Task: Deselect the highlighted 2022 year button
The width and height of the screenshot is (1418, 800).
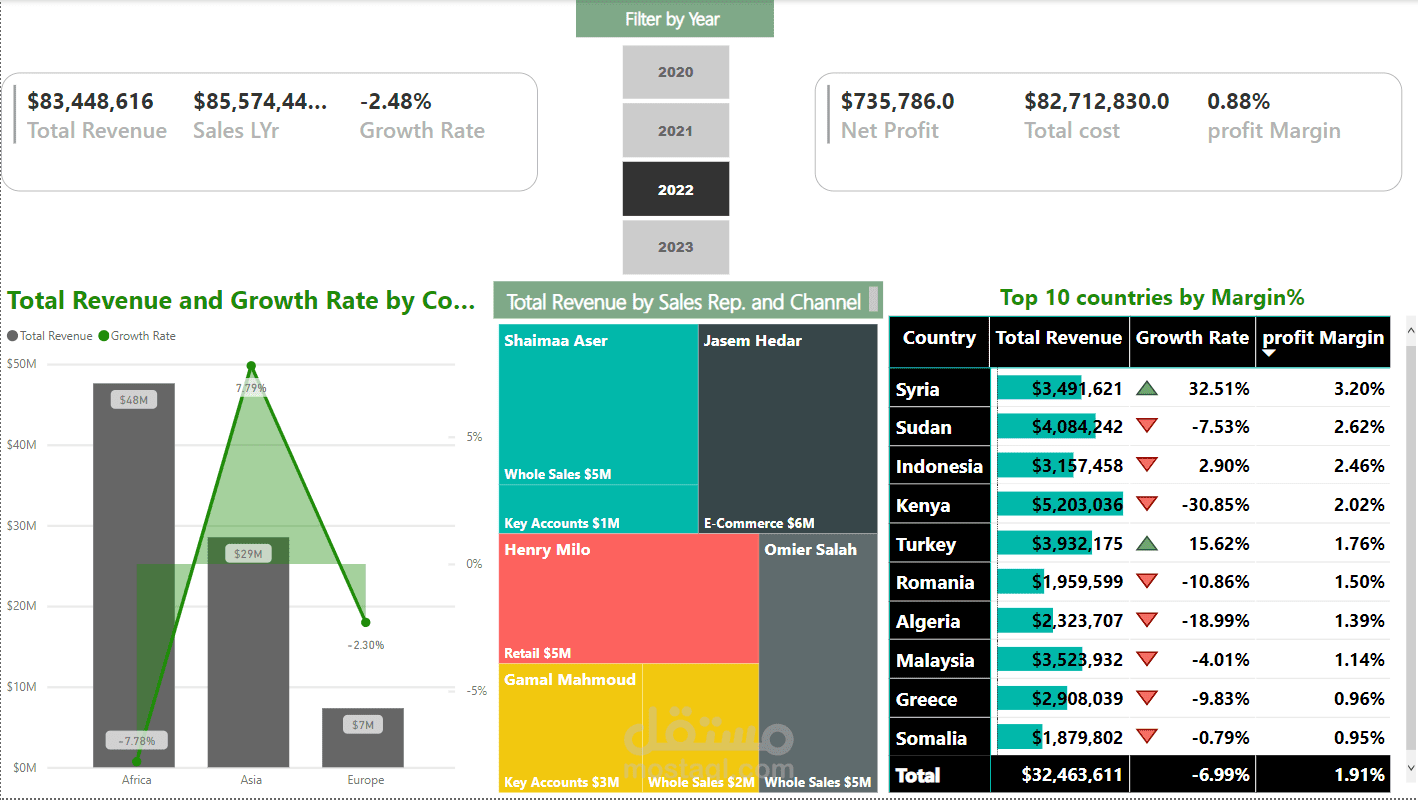Action: 676,189
